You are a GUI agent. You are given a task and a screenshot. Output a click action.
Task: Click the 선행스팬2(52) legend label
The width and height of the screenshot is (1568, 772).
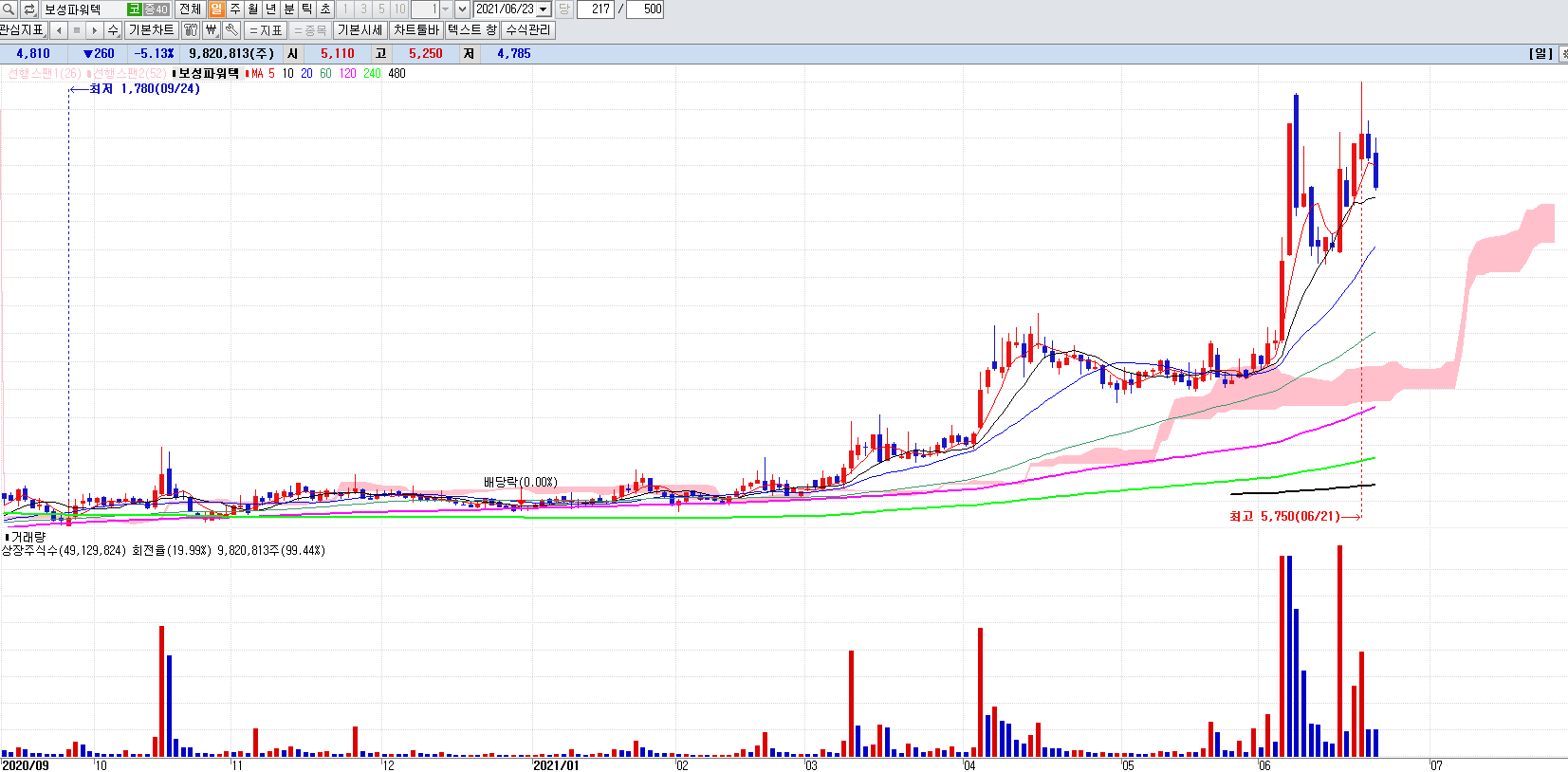pos(129,73)
